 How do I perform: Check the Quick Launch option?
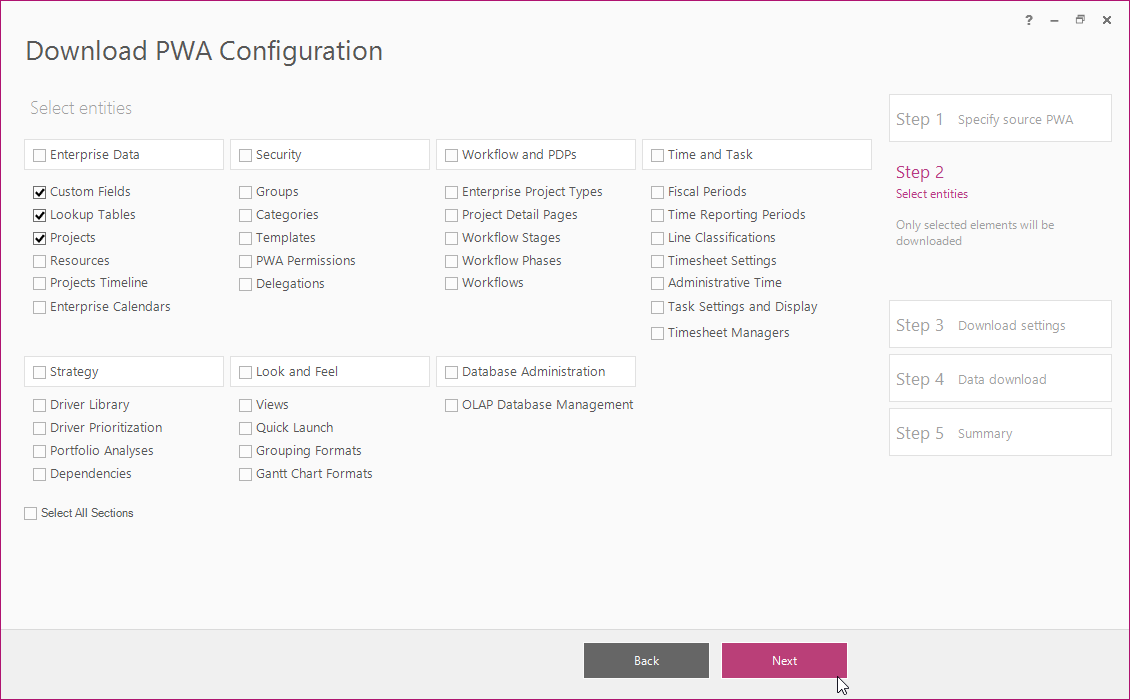[x=246, y=428]
